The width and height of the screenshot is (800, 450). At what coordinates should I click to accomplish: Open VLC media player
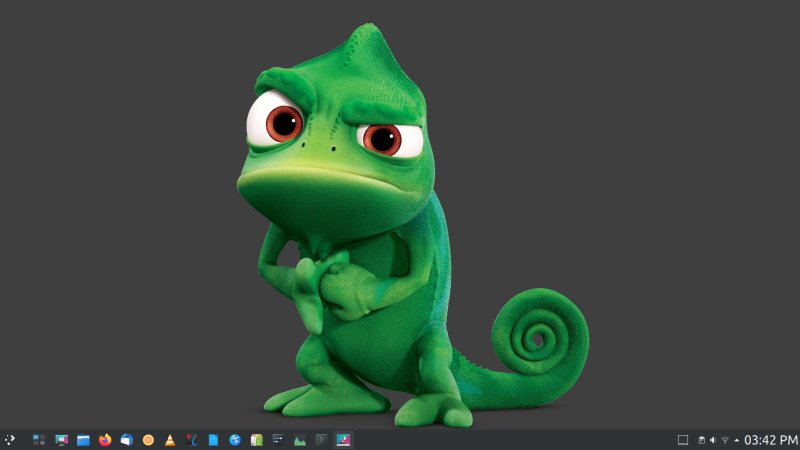170,440
